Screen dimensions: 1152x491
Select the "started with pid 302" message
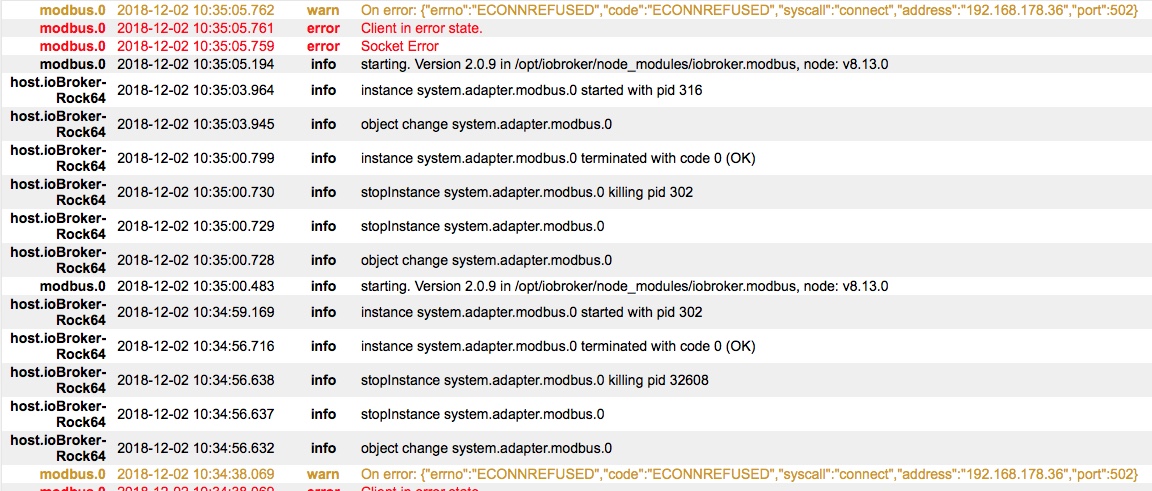click(x=531, y=312)
